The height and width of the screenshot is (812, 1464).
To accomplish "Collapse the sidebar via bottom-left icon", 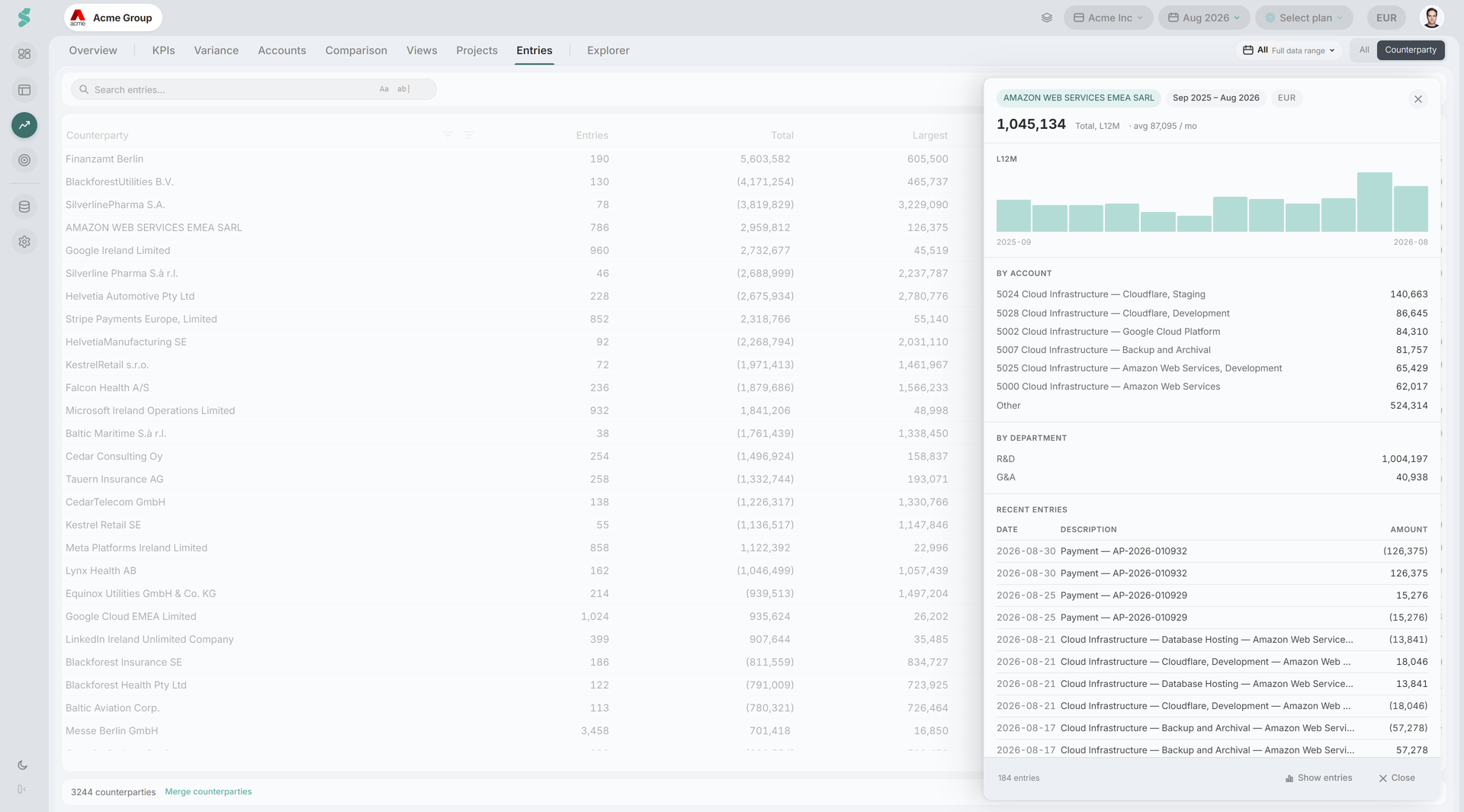I will (22, 789).
